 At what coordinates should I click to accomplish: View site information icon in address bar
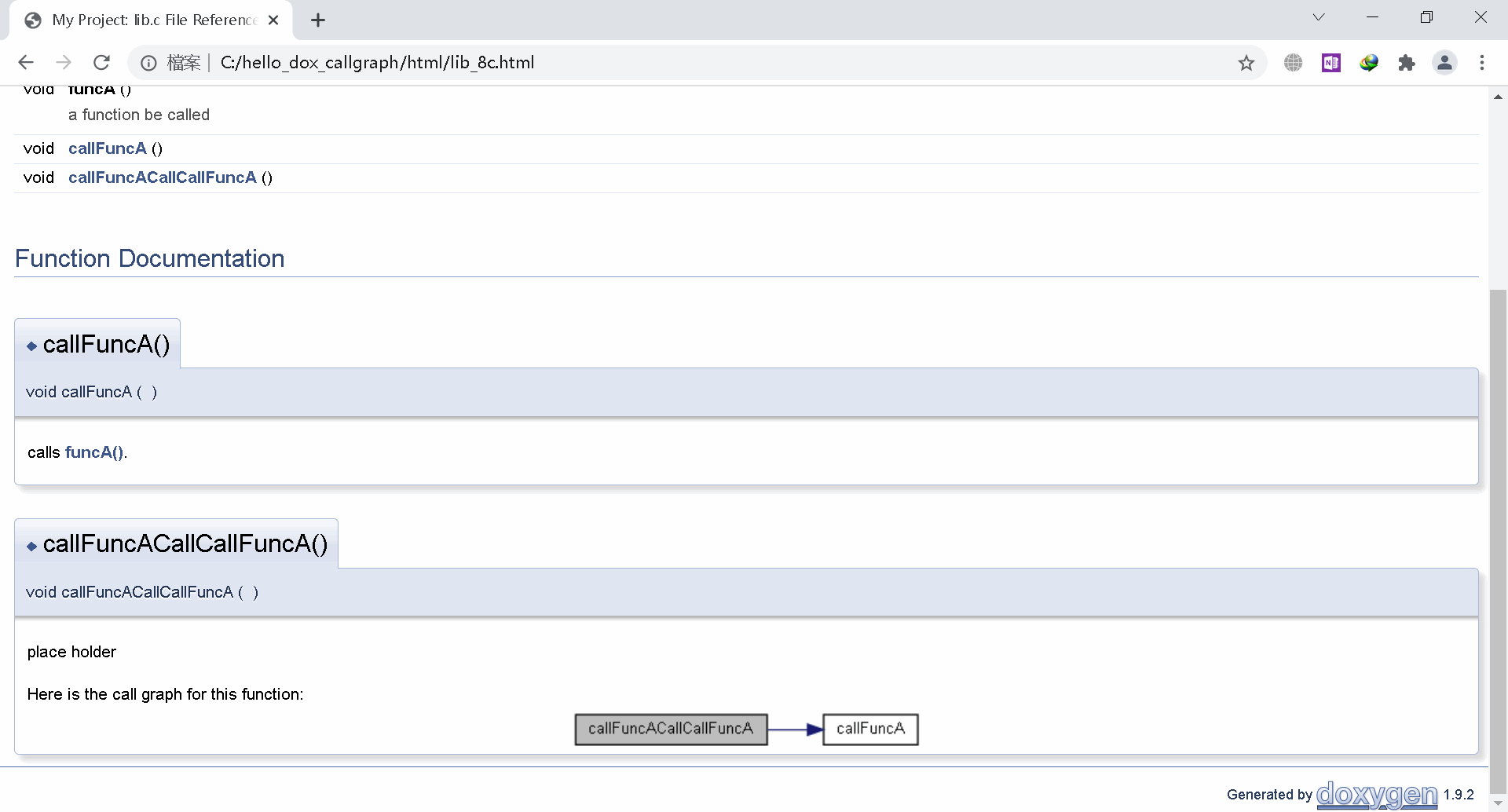coord(148,63)
